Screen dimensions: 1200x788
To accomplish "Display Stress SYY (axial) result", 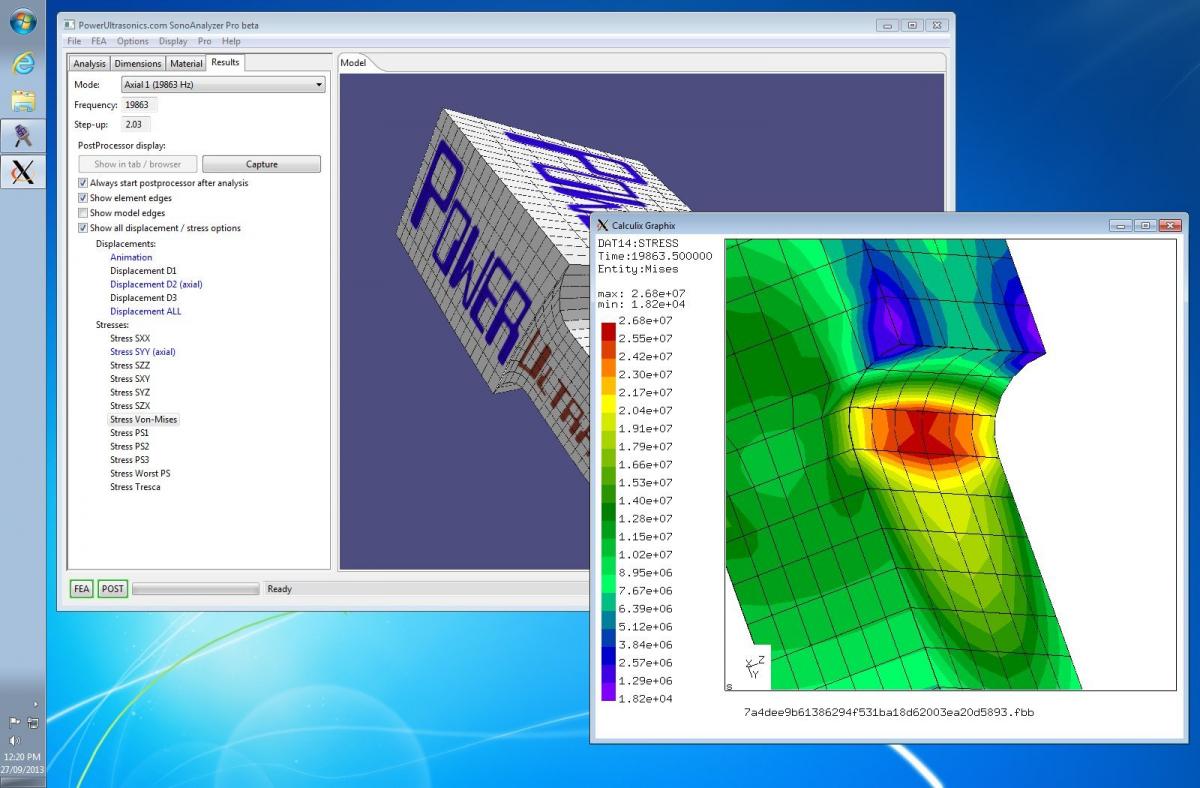I will click(x=143, y=352).
